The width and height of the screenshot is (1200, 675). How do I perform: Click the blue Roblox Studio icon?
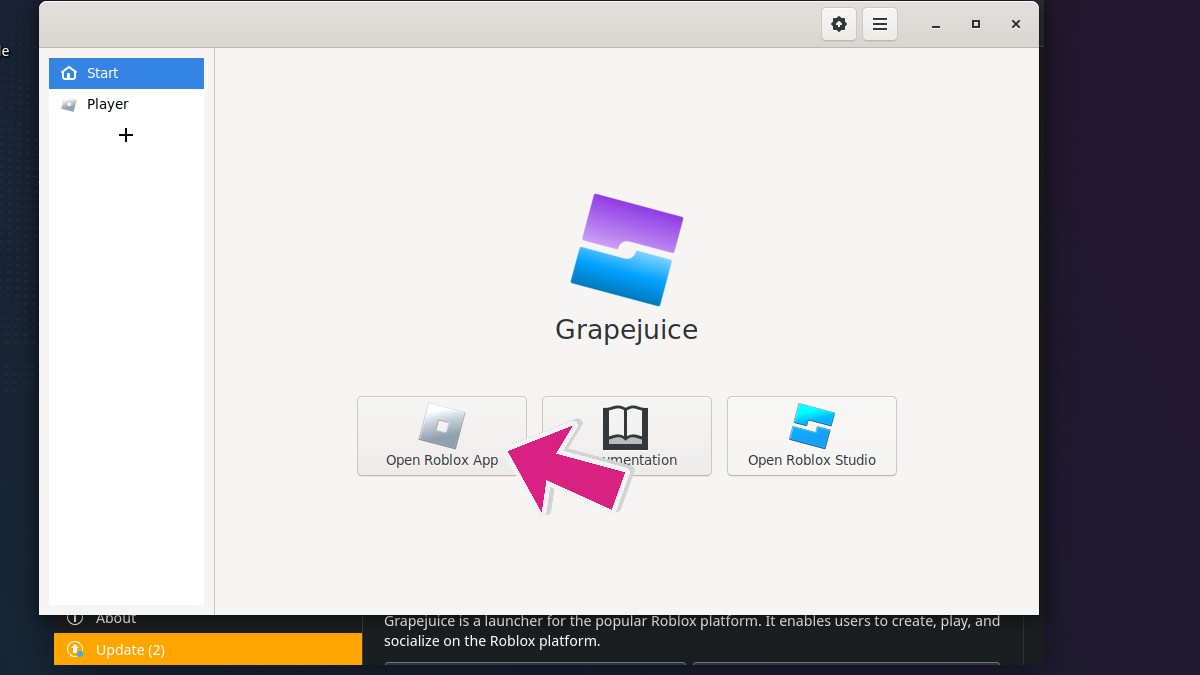pos(811,425)
